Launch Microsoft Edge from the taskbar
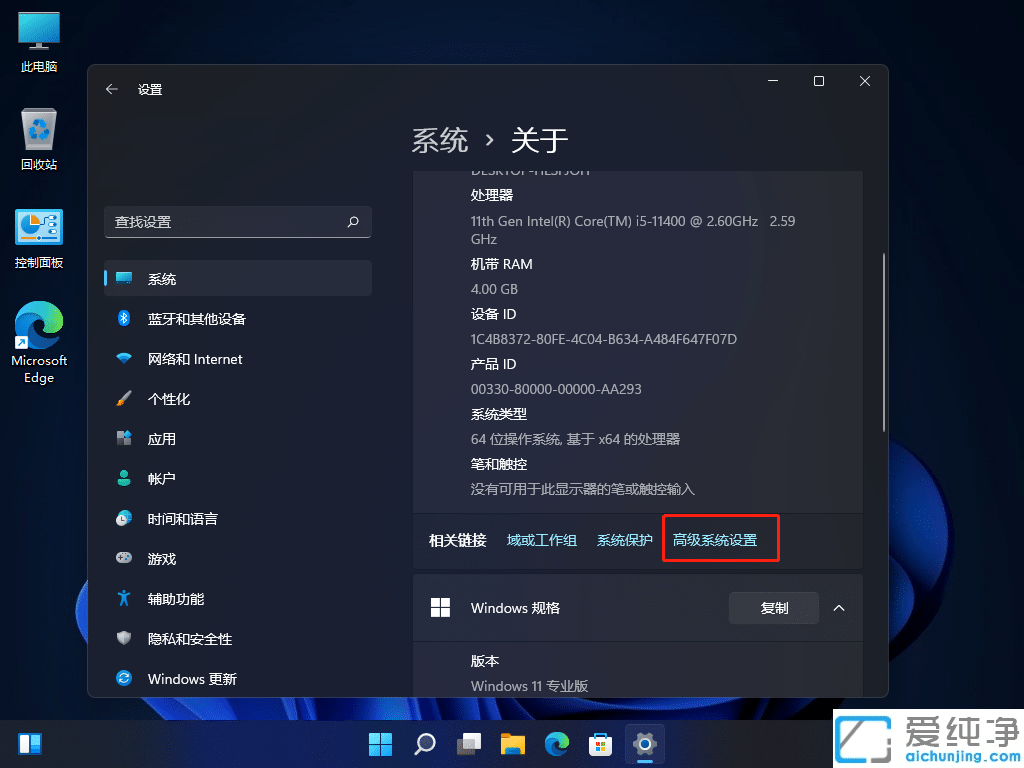Viewport: 1024px width, 768px height. coord(556,744)
